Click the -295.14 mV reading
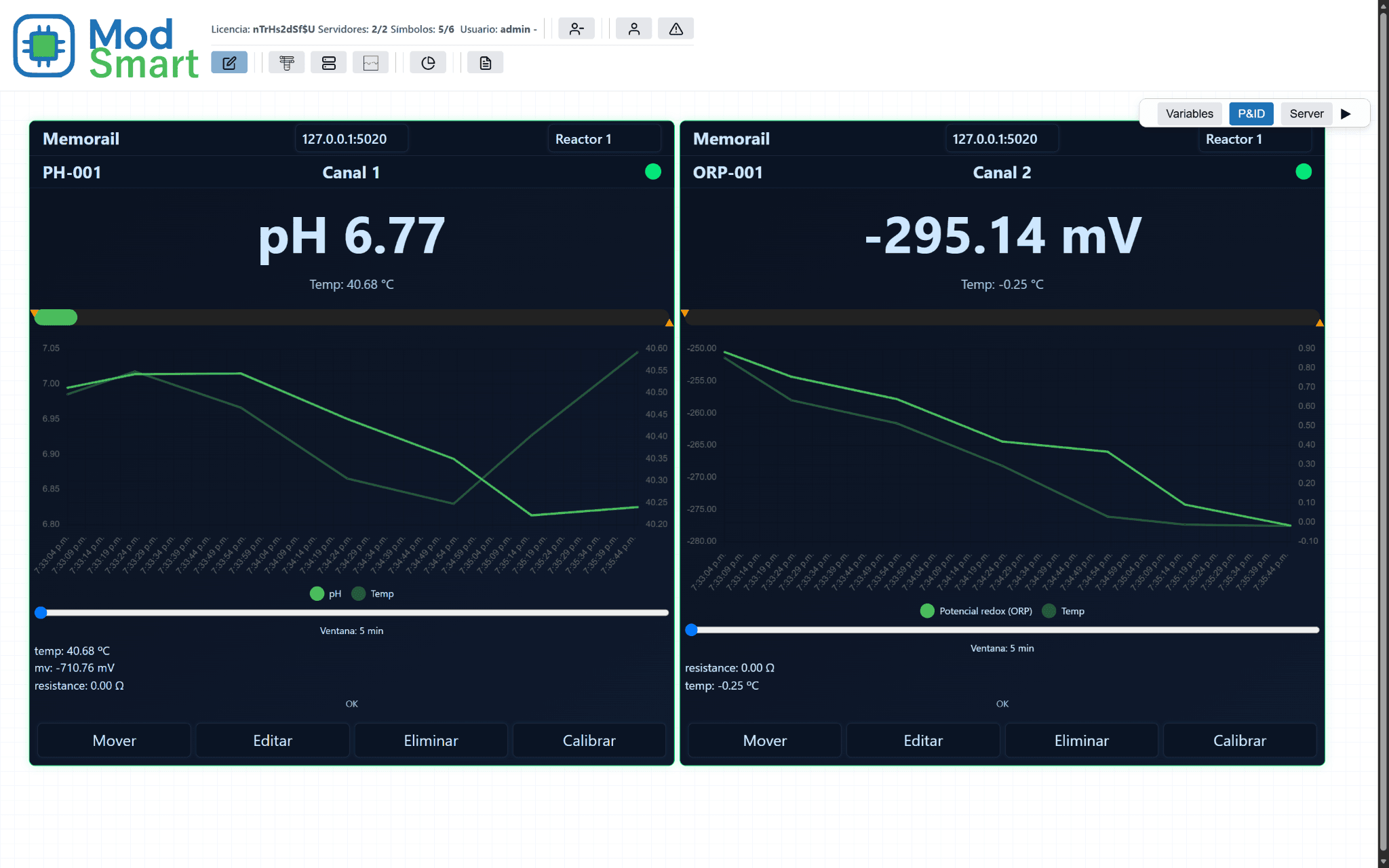 [1002, 236]
